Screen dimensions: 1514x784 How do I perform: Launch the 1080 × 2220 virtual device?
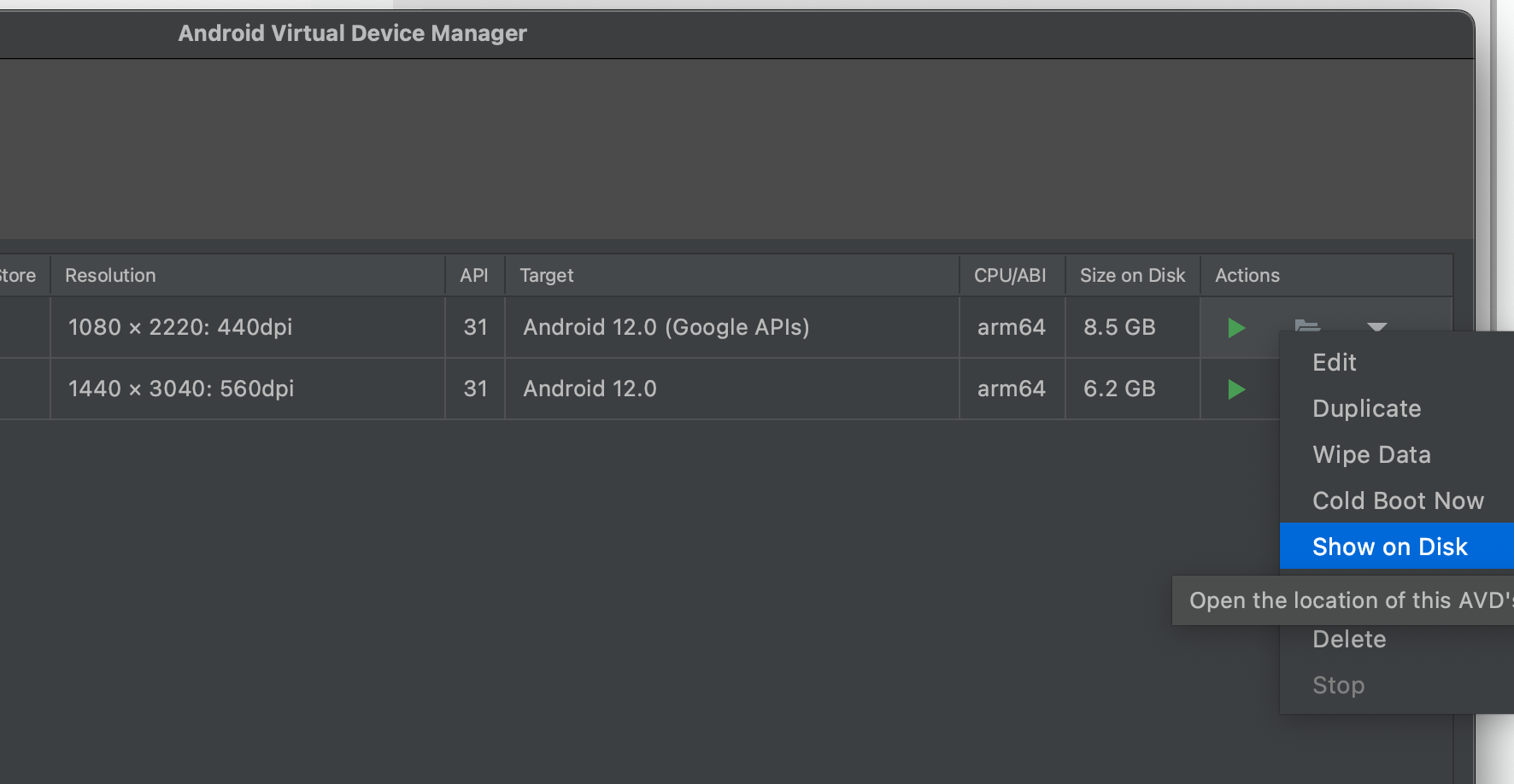[x=1235, y=328]
